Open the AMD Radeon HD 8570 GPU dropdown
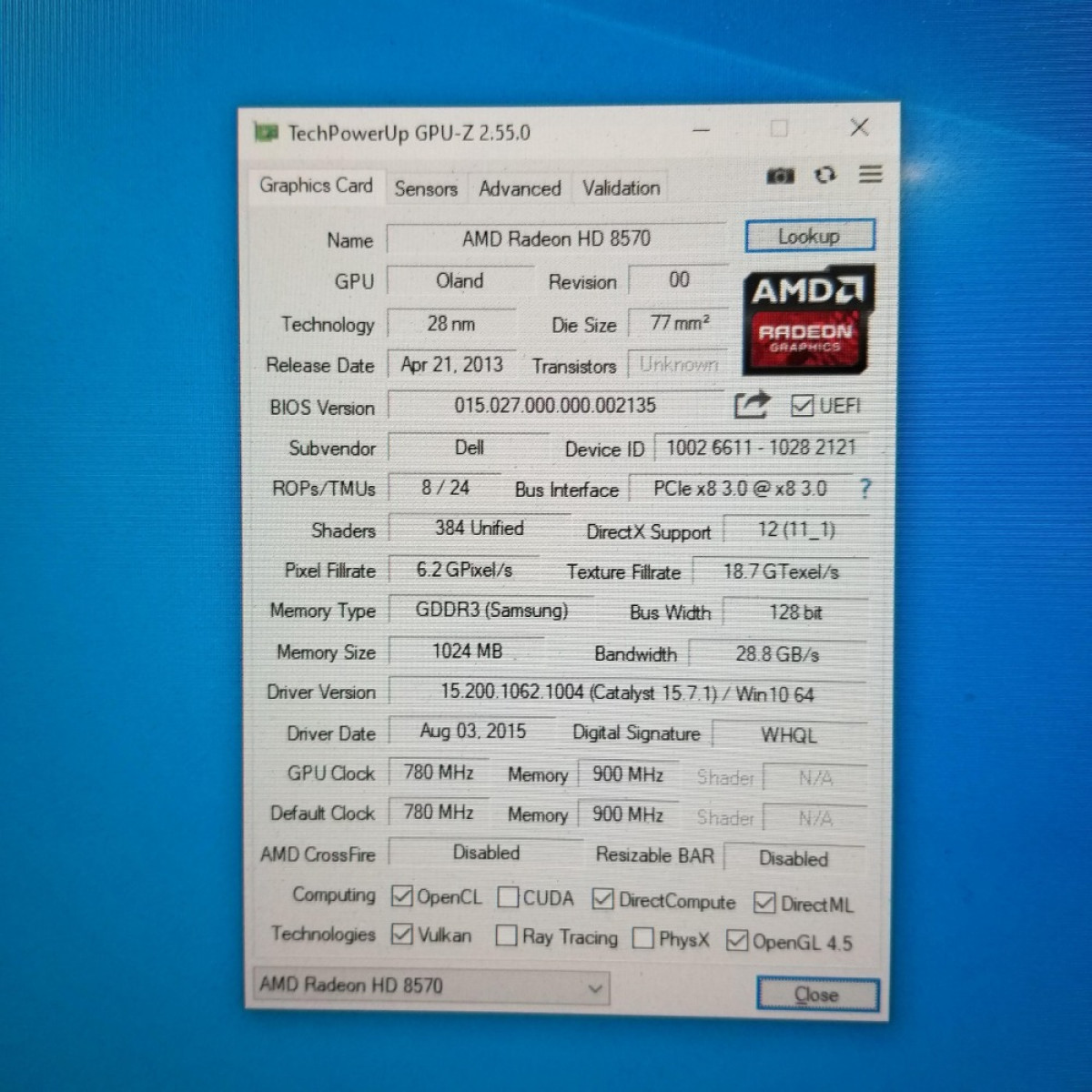 point(431,986)
